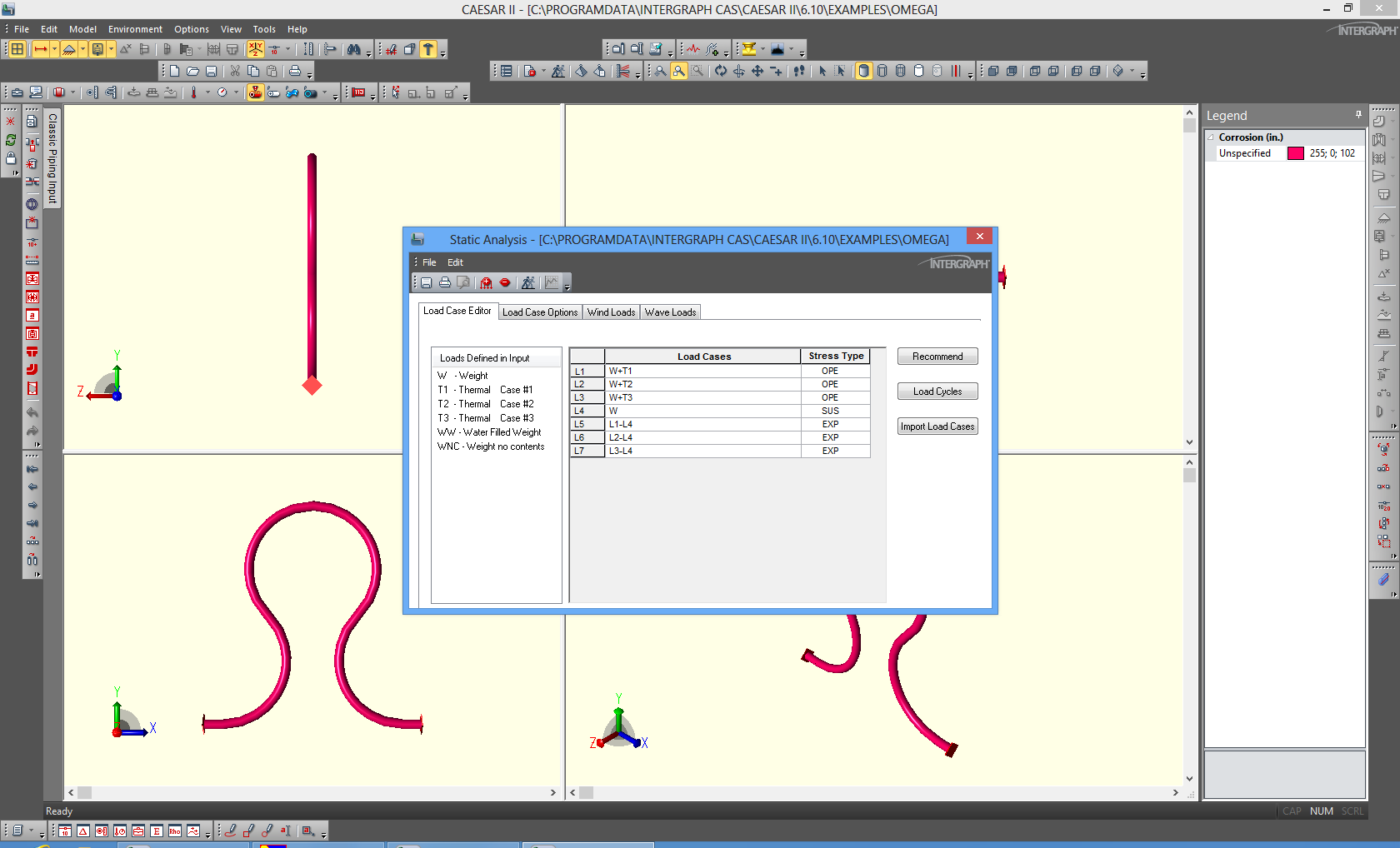Image resolution: width=1400 pixels, height=848 pixels.
Task: Open dropdown arrow beside yellow shower icon
Action: click(x=82, y=49)
